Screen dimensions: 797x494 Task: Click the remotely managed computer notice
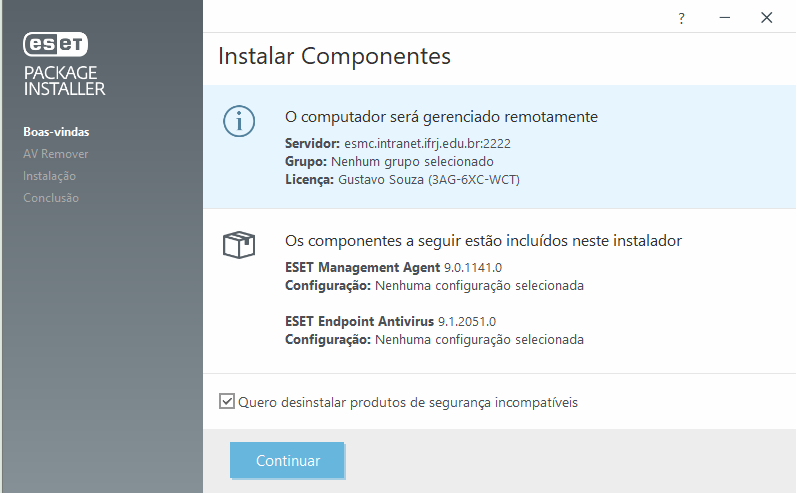(x=441, y=117)
